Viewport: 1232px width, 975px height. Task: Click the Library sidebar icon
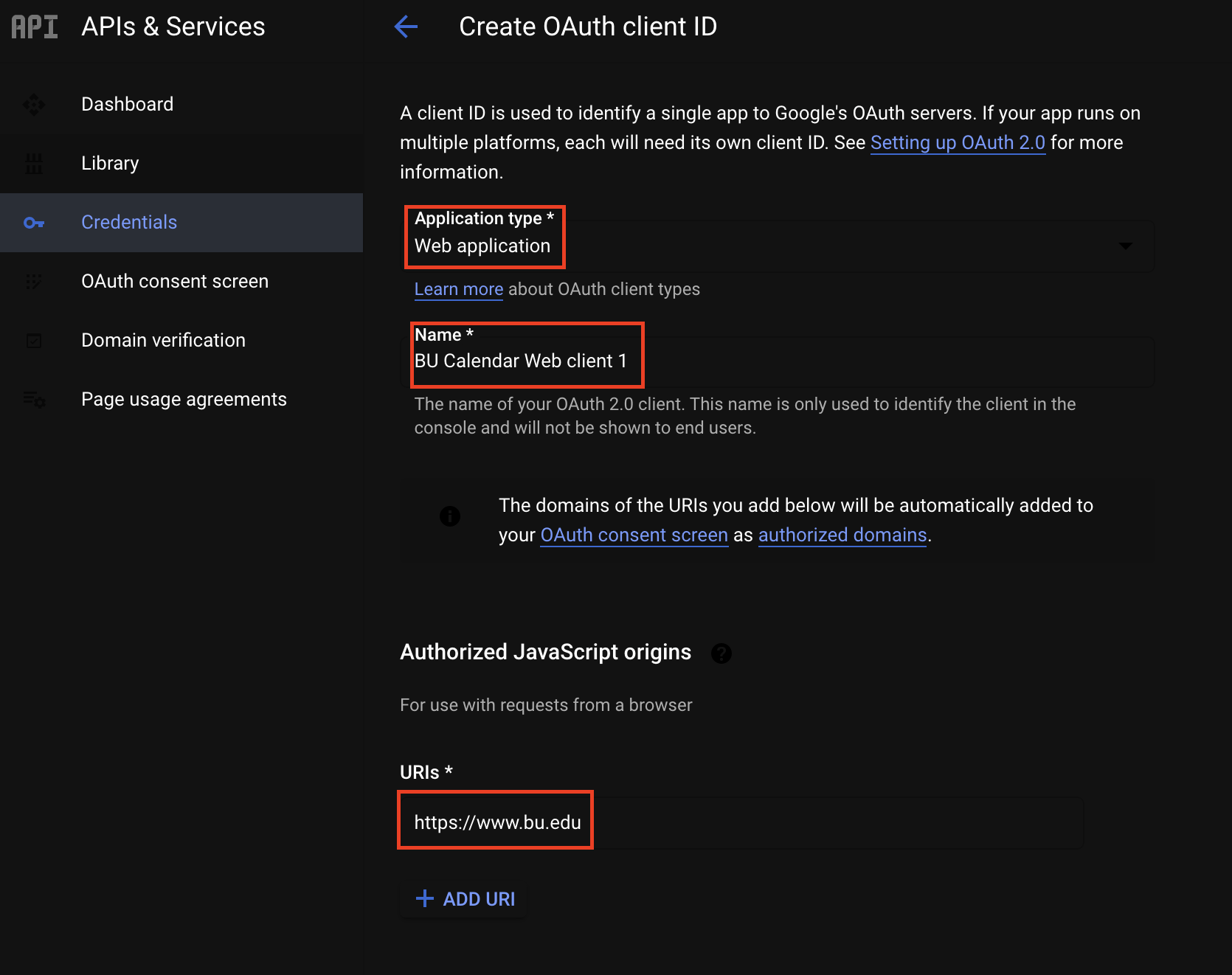pyautogui.click(x=34, y=164)
